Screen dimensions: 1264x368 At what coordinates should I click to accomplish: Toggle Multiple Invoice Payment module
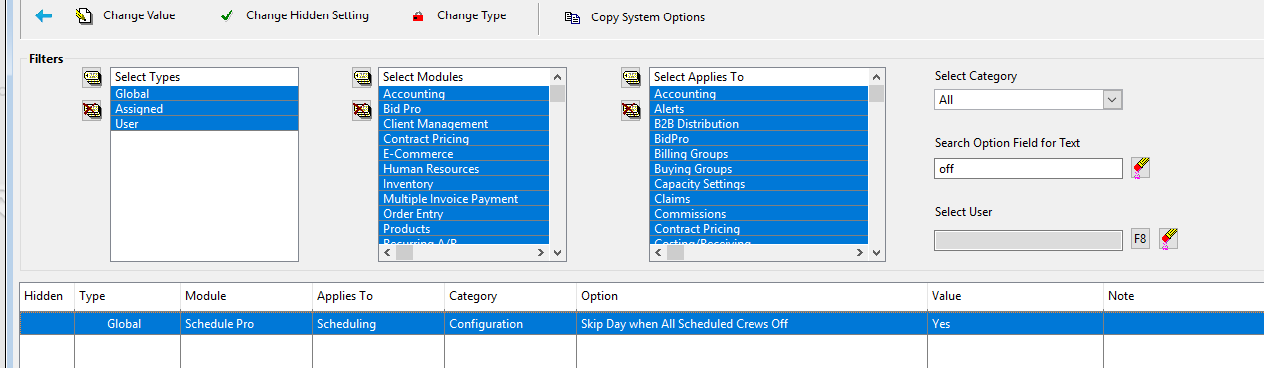(464, 199)
